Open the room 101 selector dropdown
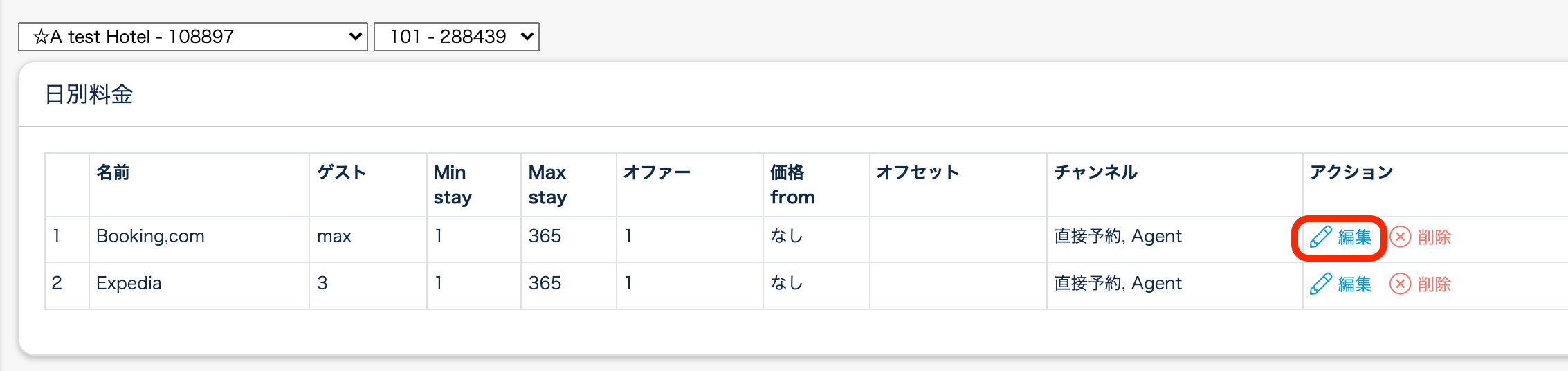This screenshot has width=1568, height=371. (x=456, y=37)
